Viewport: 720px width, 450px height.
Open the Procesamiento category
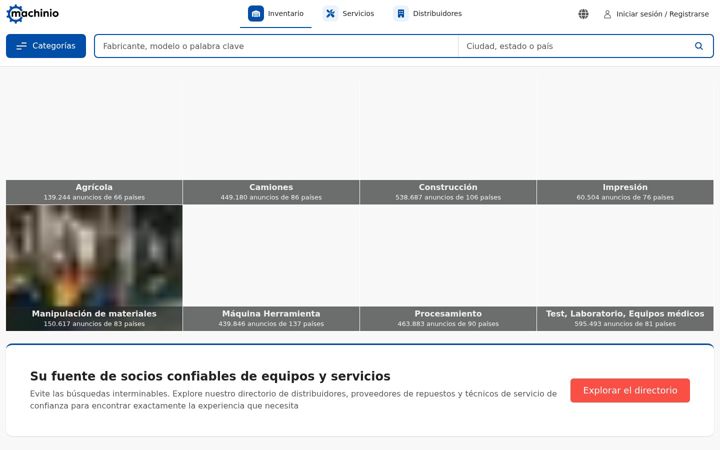coord(448,268)
